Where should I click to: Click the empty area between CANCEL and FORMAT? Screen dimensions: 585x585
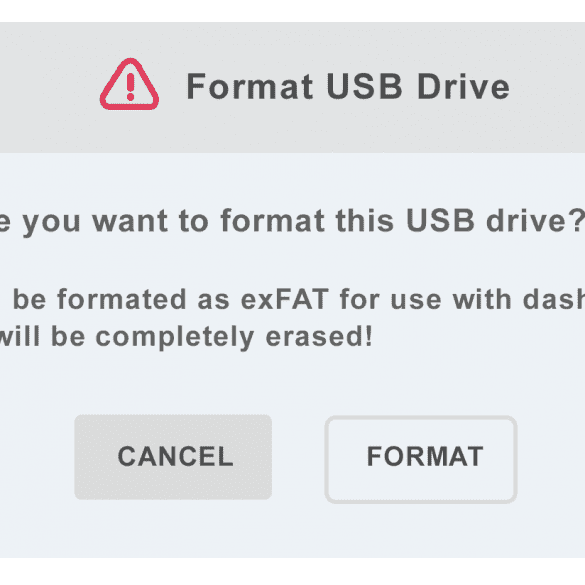(298, 457)
